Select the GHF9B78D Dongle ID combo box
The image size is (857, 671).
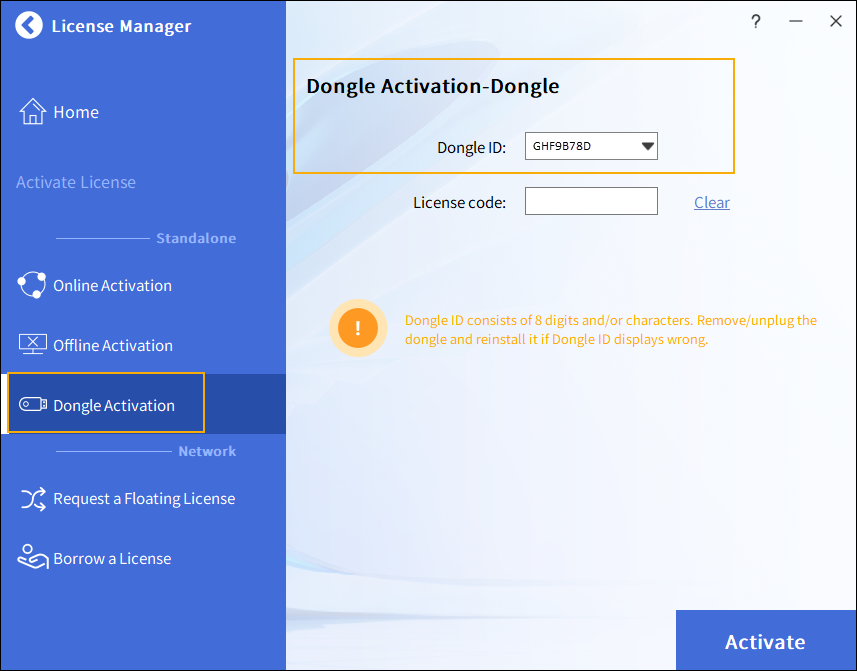580,147
